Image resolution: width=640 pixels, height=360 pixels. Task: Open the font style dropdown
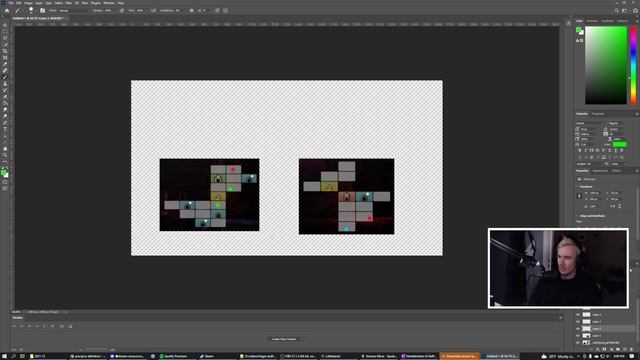pos(619,123)
